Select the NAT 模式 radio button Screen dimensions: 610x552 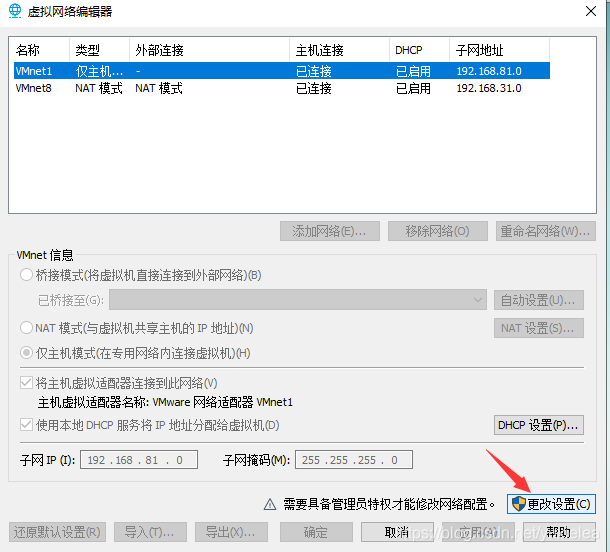[26, 328]
